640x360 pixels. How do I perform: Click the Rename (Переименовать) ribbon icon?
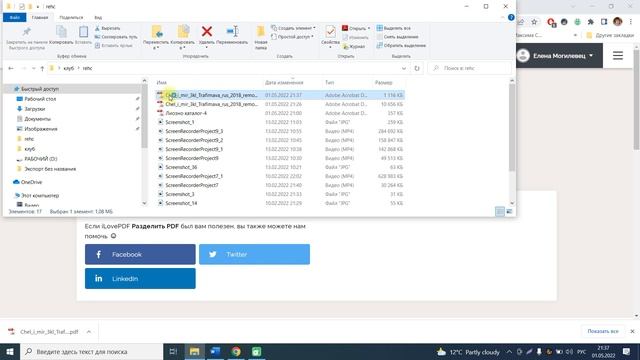tap(232, 31)
